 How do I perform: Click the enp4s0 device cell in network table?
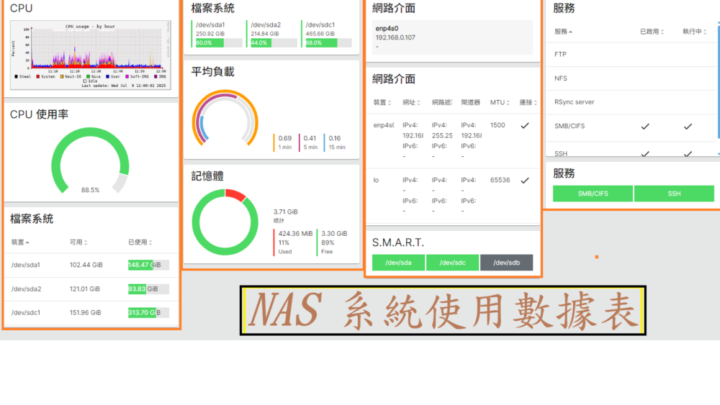383,125
